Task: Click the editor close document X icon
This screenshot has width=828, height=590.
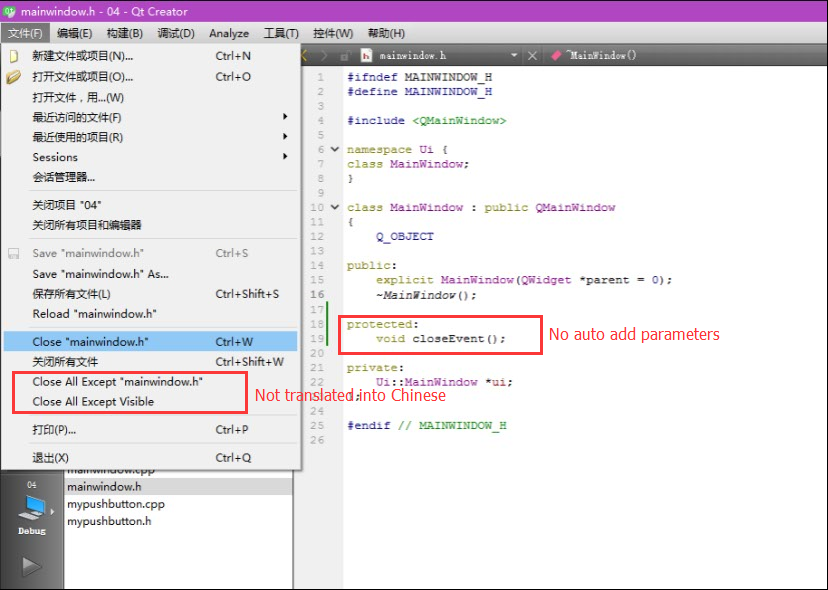Action: [x=533, y=56]
